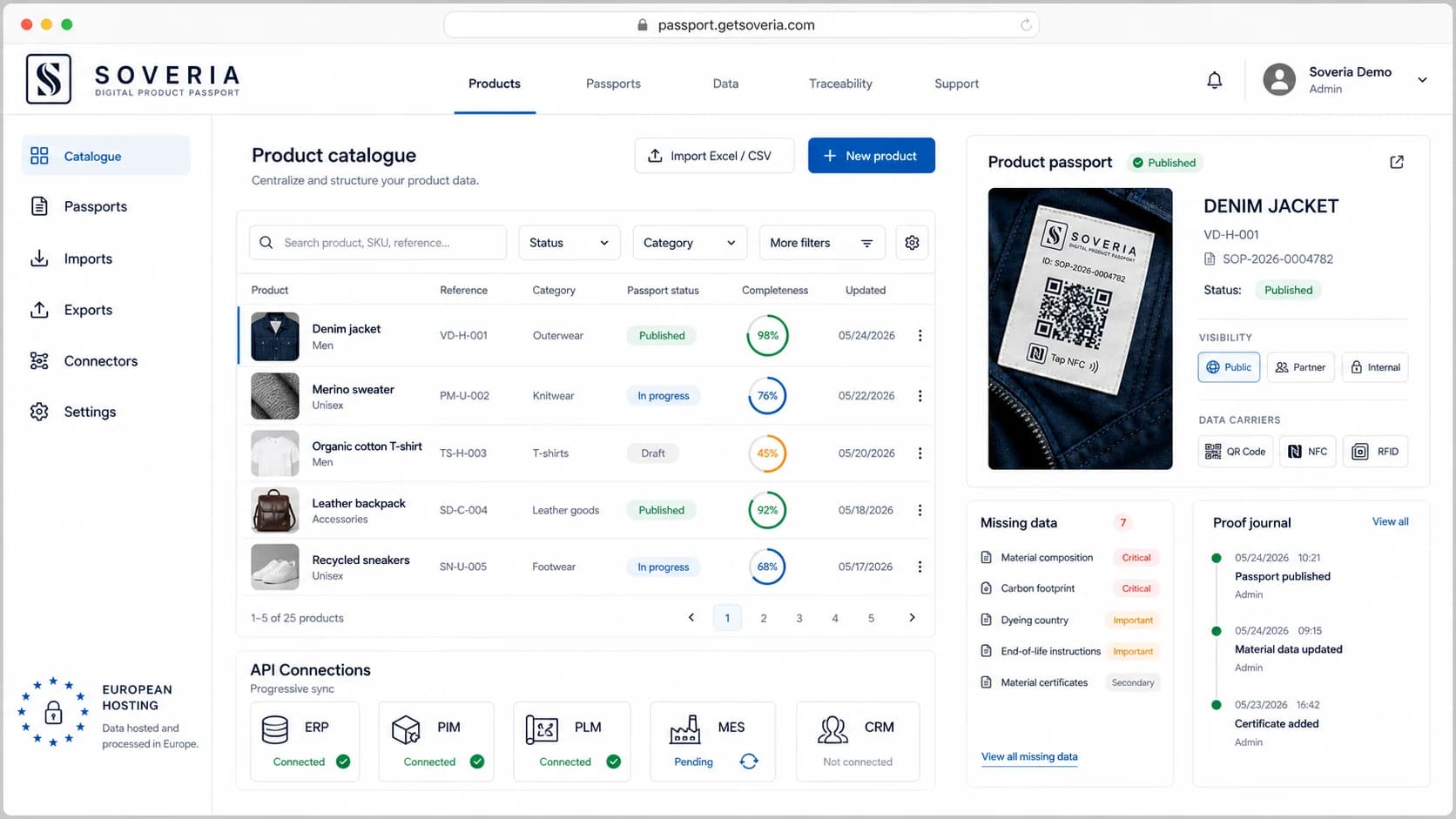This screenshot has width=1456, height=819.
Task: Click the Settings gear in sidebar
Action: point(39,412)
